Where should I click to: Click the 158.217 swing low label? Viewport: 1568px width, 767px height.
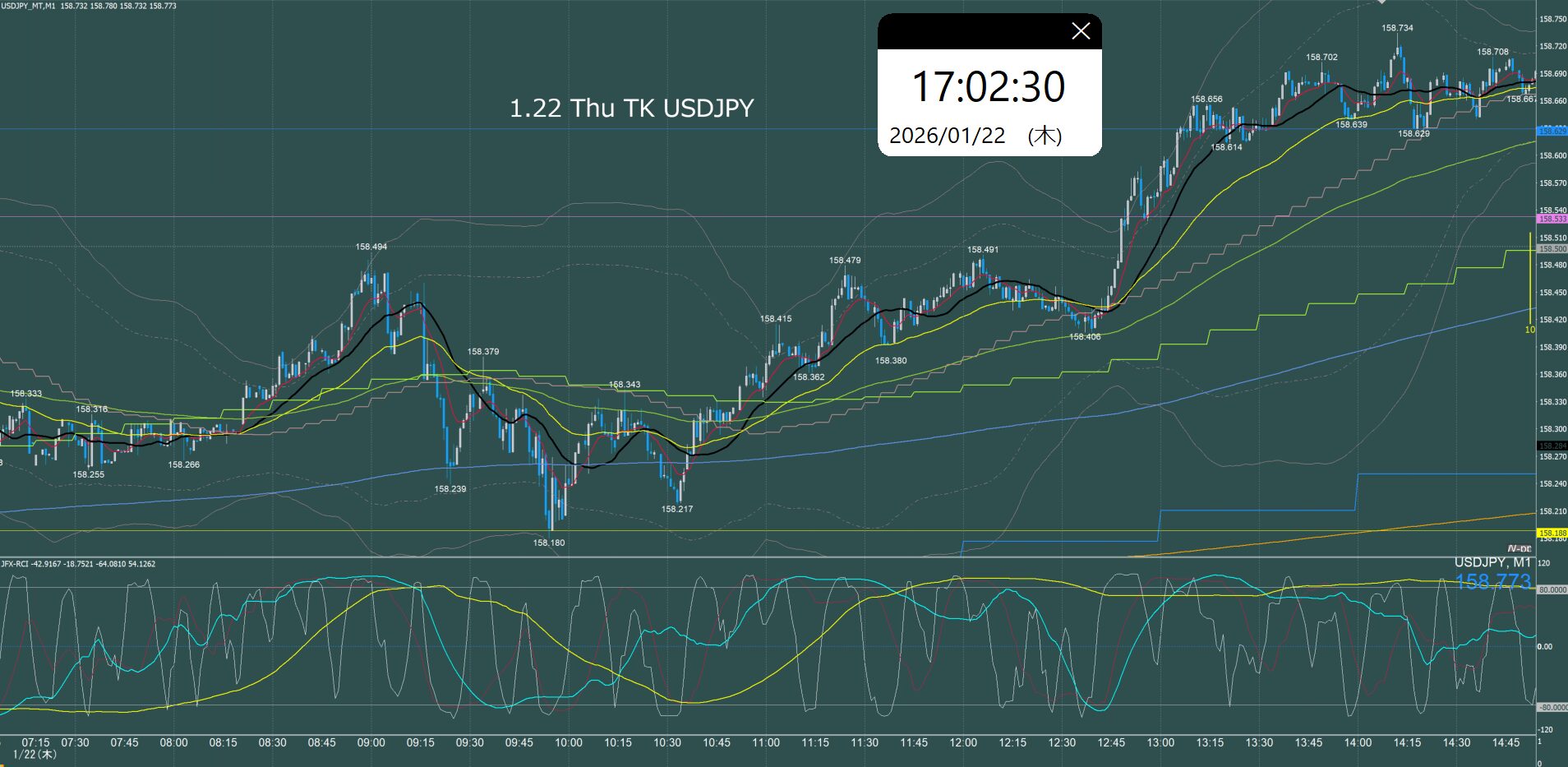[677, 509]
